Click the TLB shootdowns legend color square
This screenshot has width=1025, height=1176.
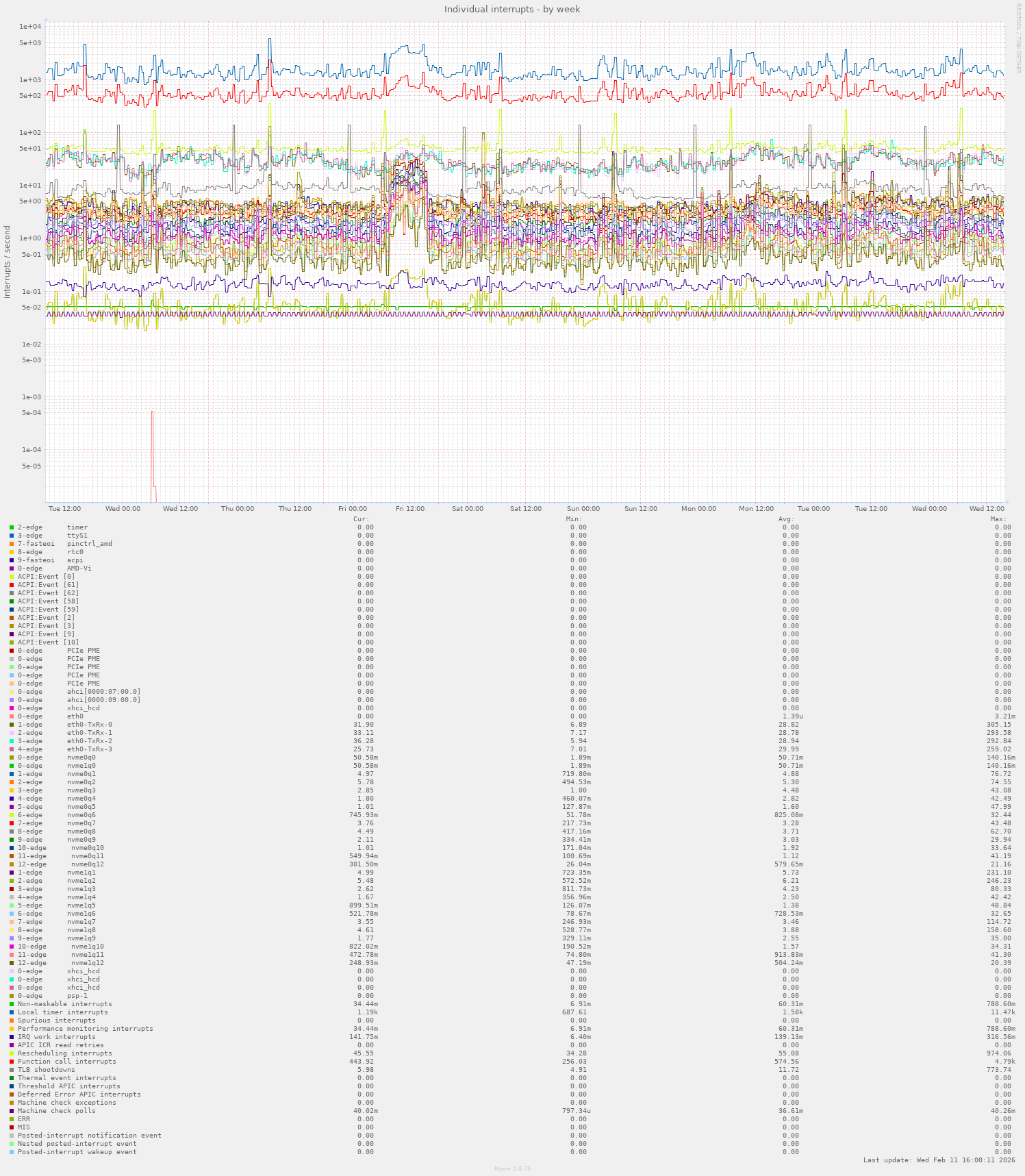[x=12, y=1070]
